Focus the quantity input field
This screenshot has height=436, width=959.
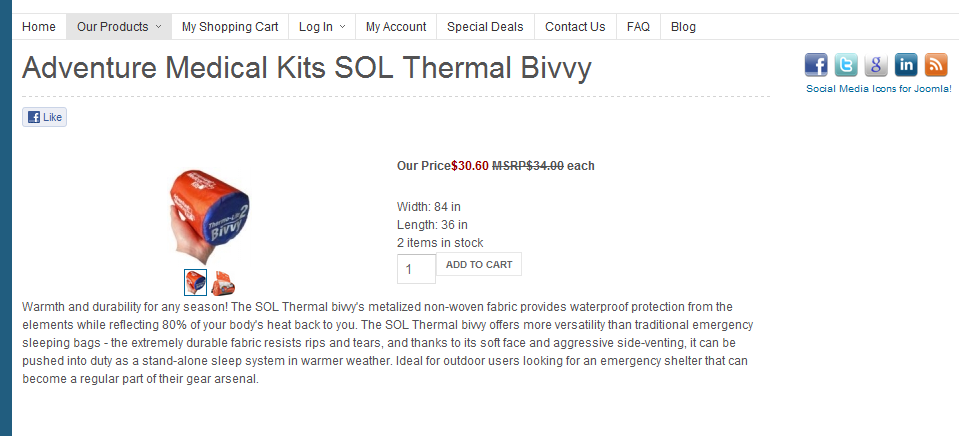tap(416, 269)
